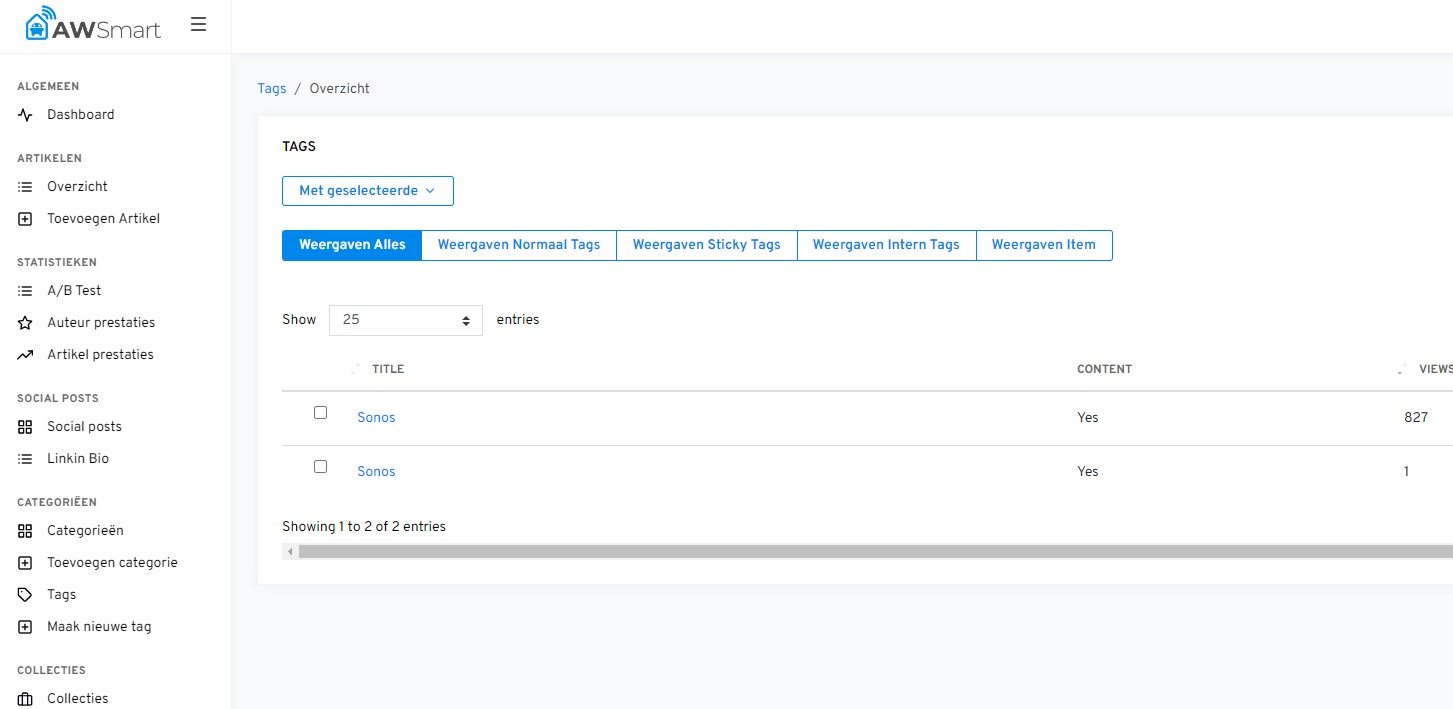
Task: Check the second Sonos row checkbox
Action: pos(320,467)
